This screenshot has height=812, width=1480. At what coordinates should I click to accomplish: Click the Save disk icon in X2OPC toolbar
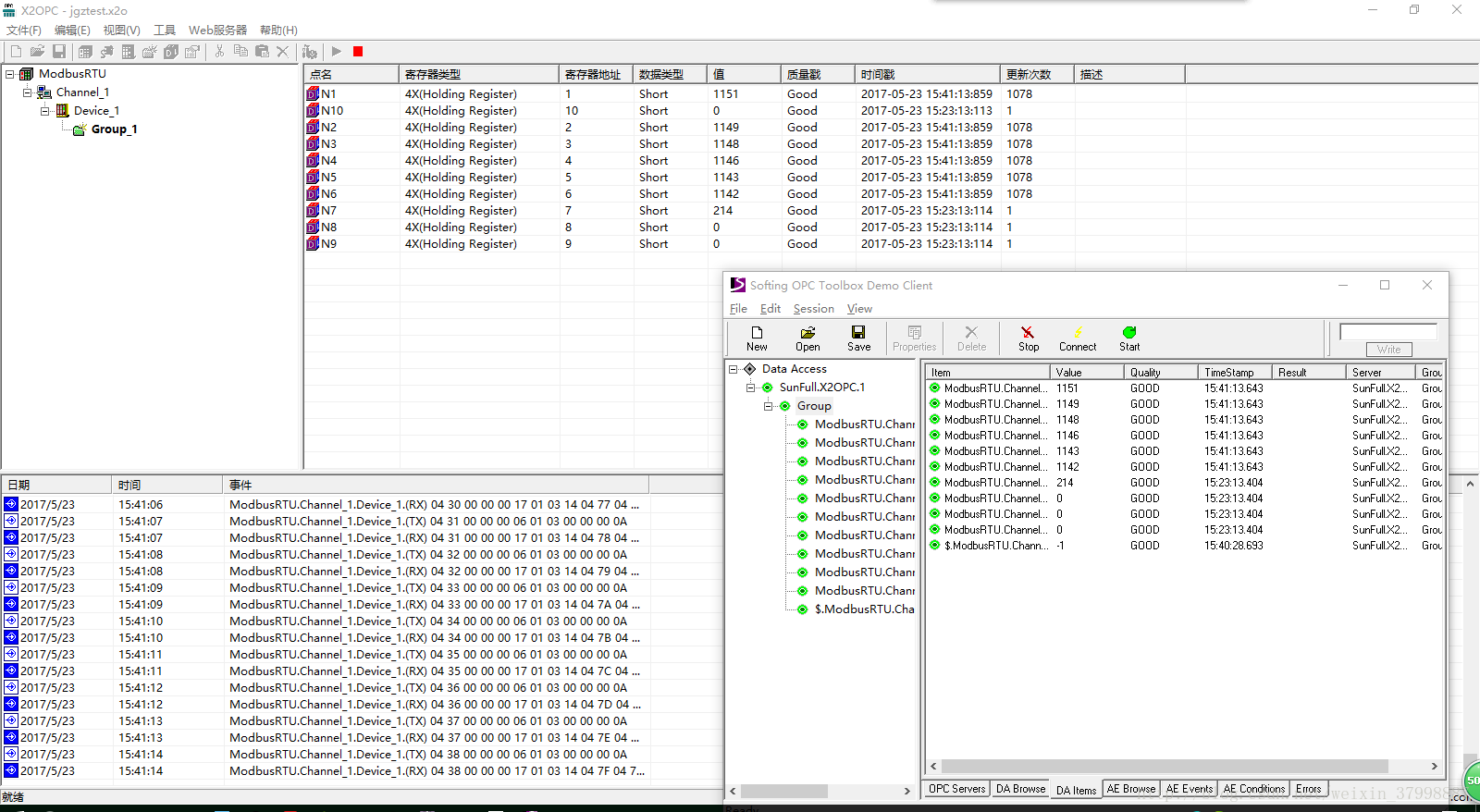[x=59, y=52]
